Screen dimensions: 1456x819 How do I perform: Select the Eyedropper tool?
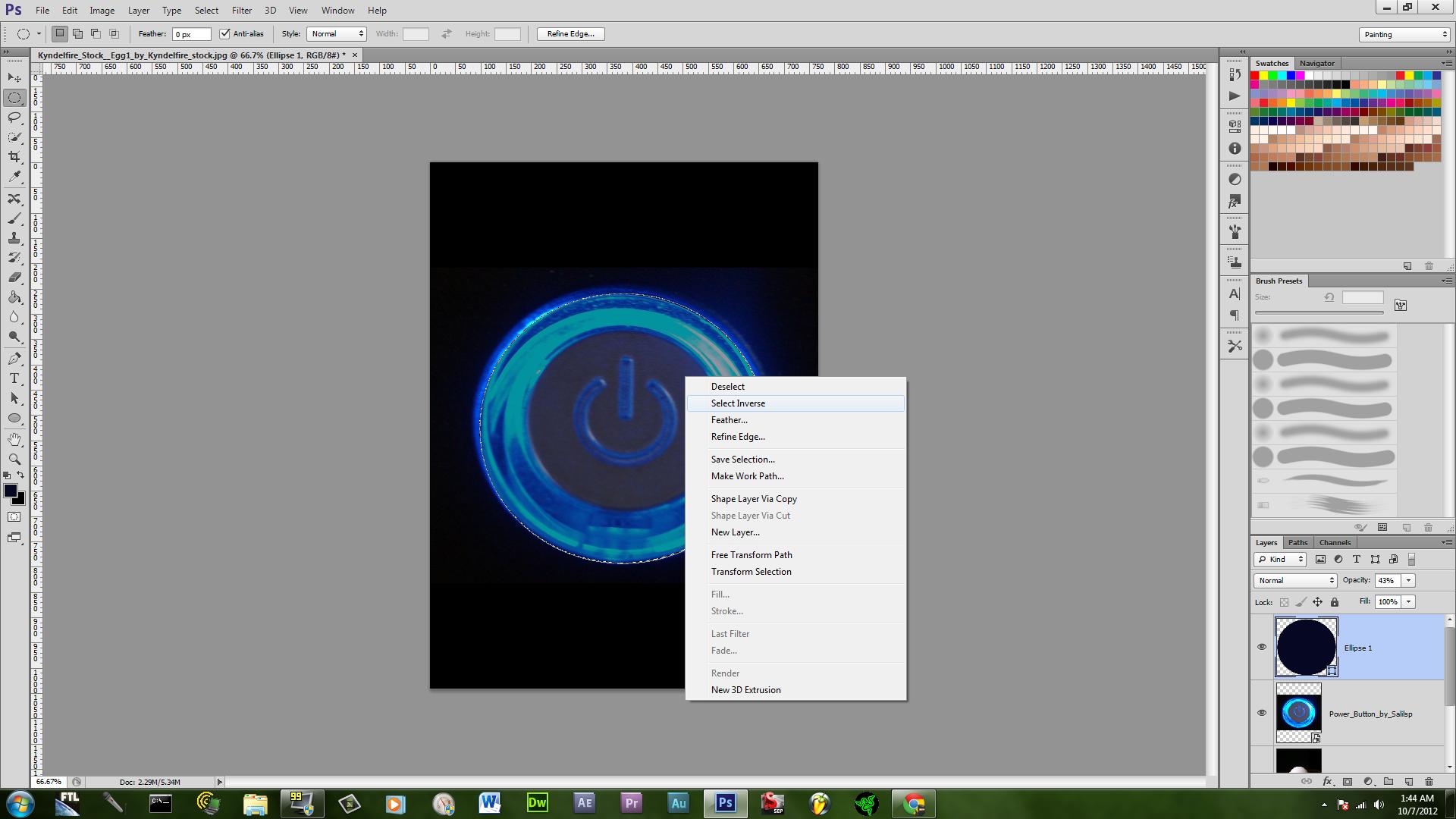(14, 177)
